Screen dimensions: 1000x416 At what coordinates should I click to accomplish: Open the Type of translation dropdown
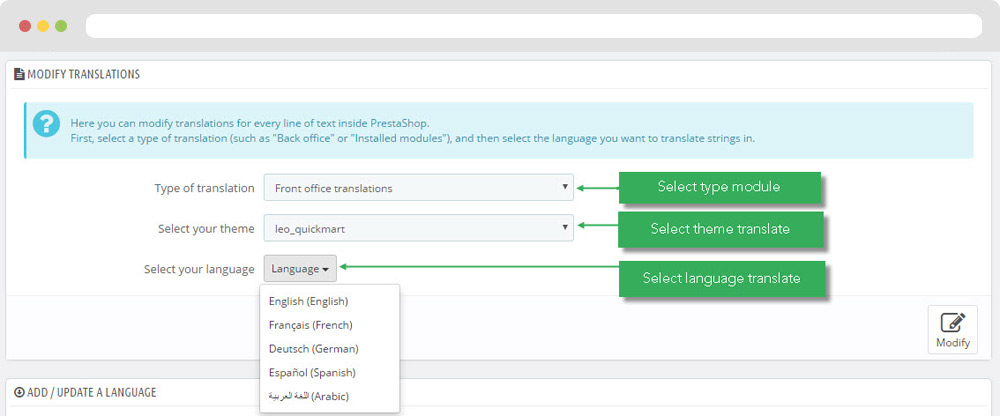tap(418, 188)
